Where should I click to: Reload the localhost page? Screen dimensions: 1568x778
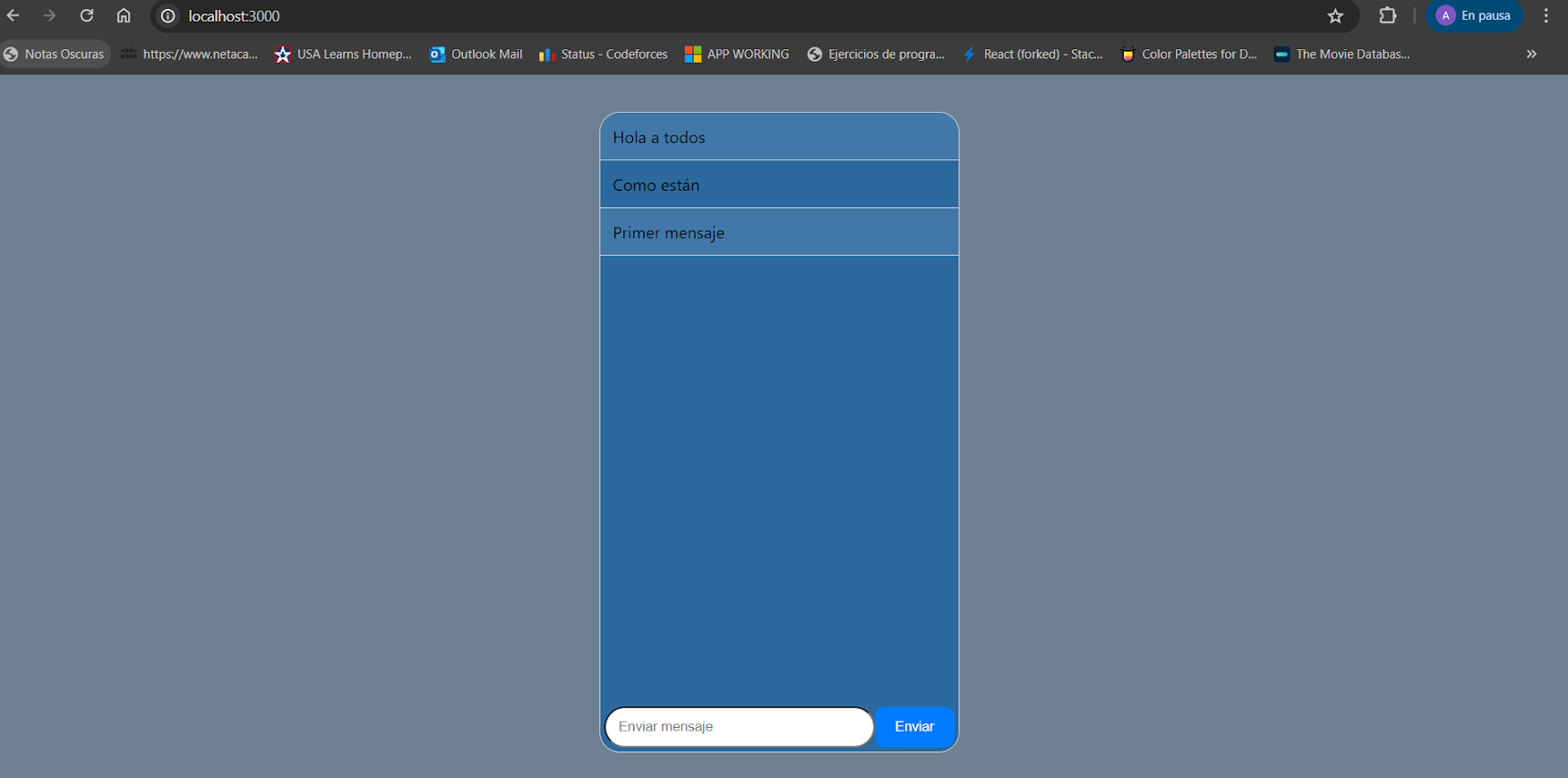pos(87,16)
